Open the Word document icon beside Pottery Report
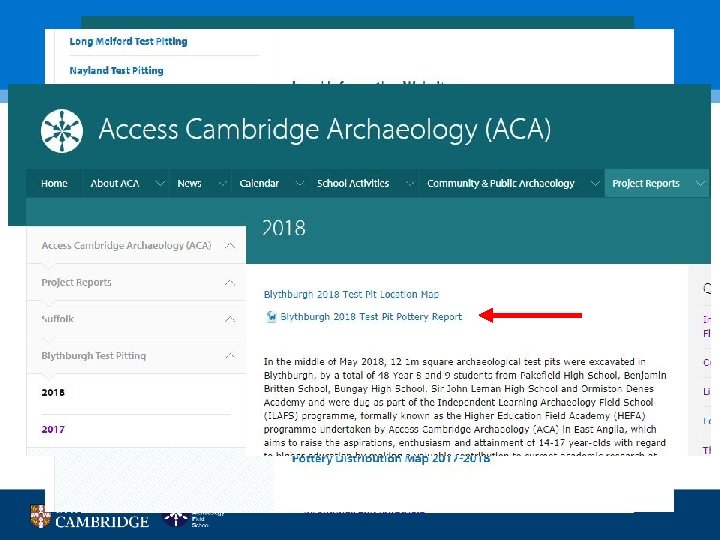Screen dimensions: 720x540 [271, 316]
